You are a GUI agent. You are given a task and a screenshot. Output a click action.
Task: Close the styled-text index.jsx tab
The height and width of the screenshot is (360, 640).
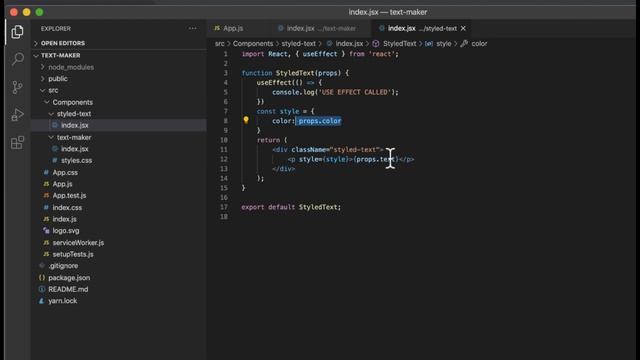[463, 28]
